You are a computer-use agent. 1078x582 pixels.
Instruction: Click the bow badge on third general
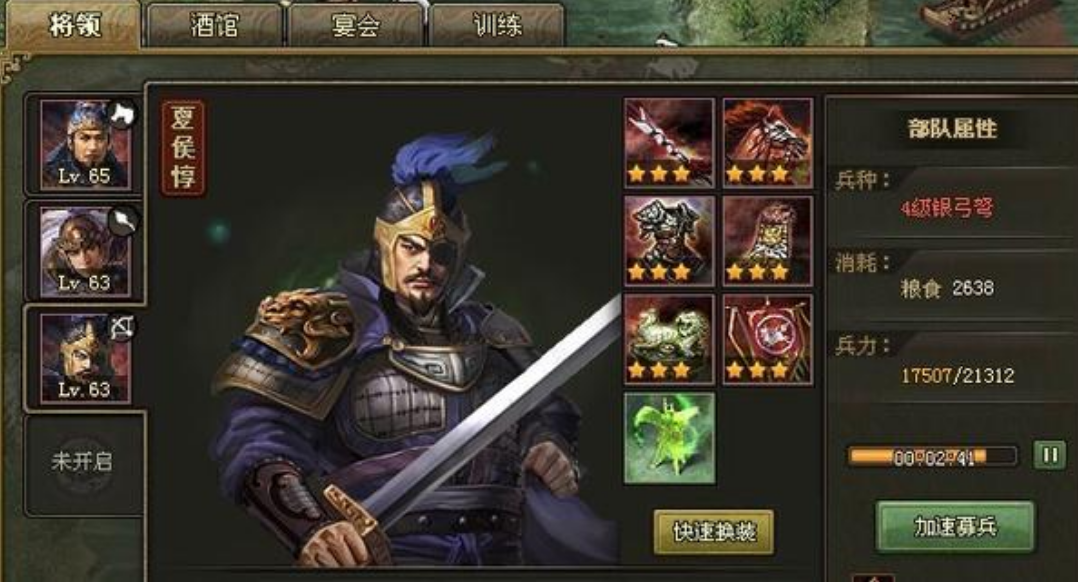point(123,328)
